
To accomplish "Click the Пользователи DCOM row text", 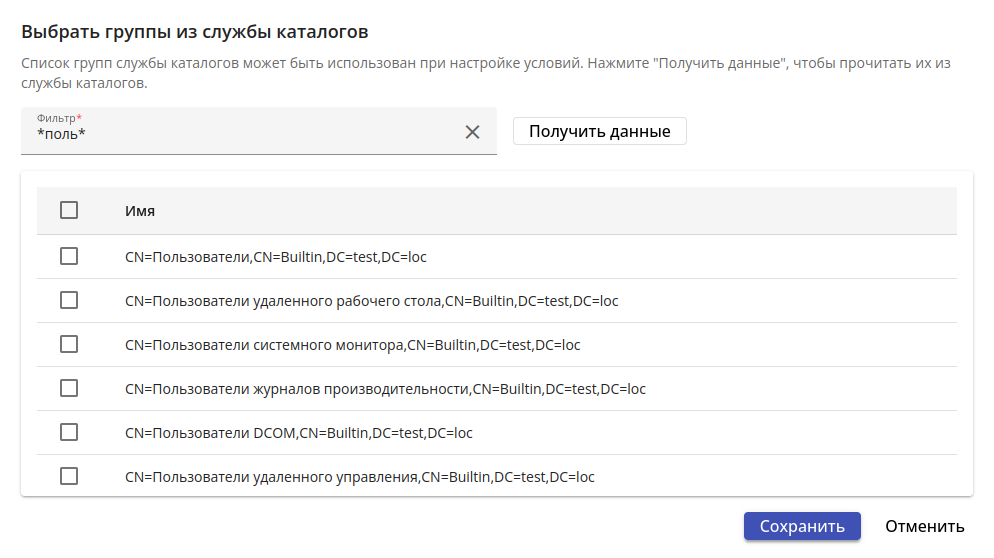I will pyautogui.click(x=298, y=433).
